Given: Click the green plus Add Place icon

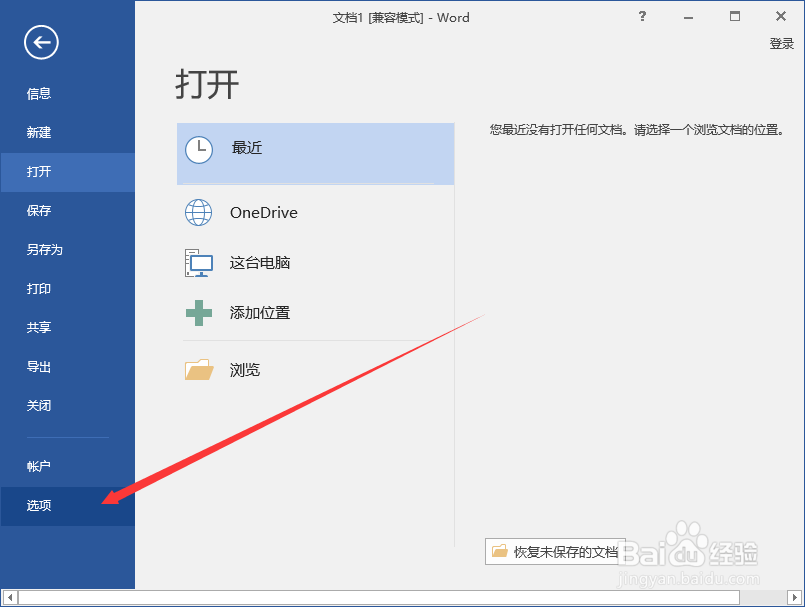Looking at the screenshot, I should click(199, 313).
